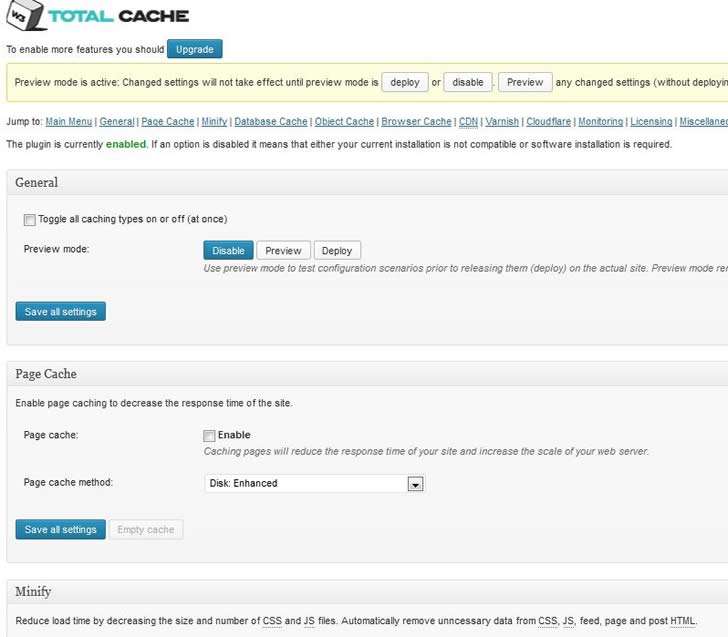Image resolution: width=728 pixels, height=637 pixels.
Task: Click the W3 Total Cache cube logo
Action: tap(26, 15)
